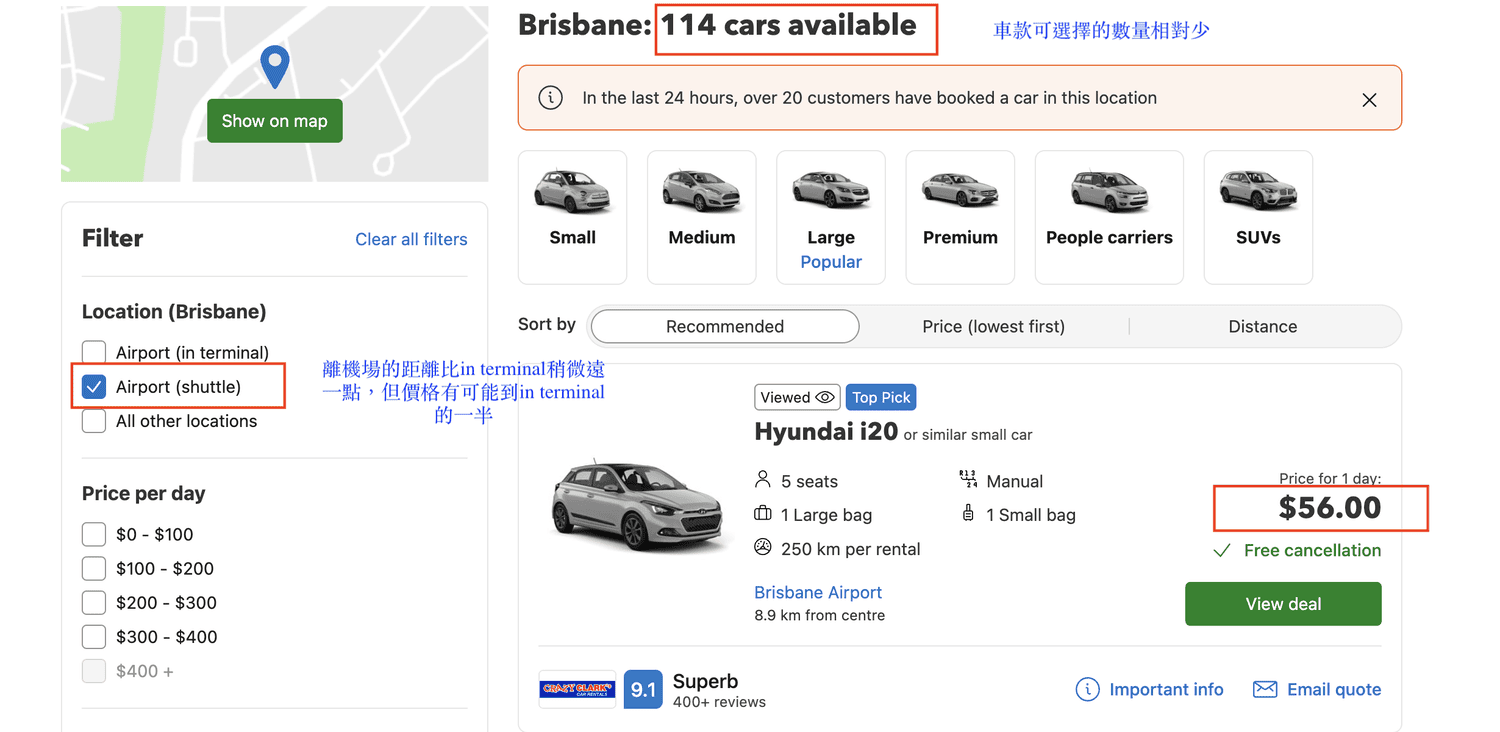Click the Top Pick badge
Image resolution: width=1500 pixels, height=732 pixels.
tap(881, 397)
